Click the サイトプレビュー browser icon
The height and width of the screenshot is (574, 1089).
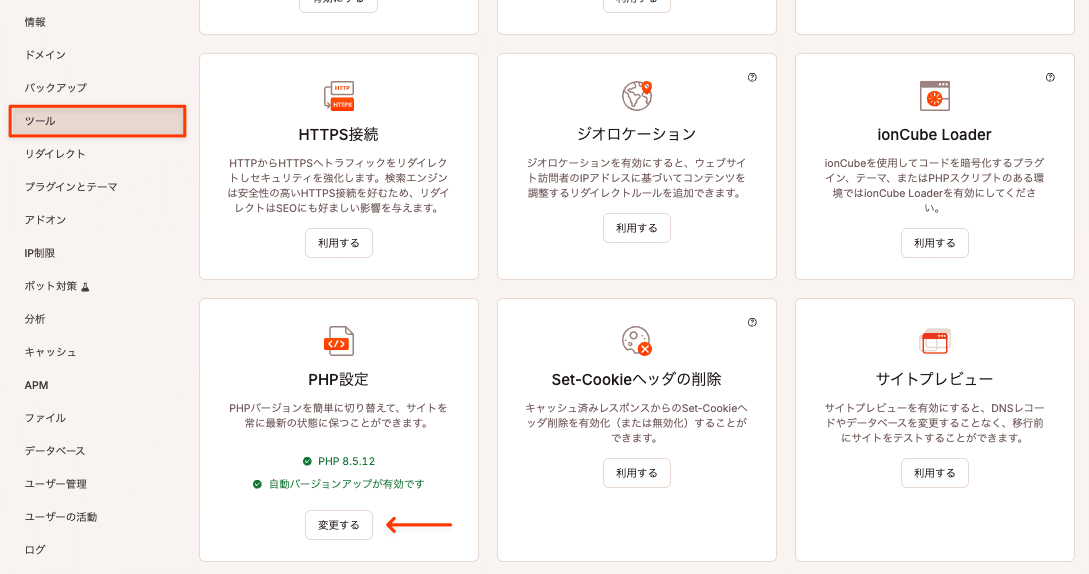[x=935, y=341]
